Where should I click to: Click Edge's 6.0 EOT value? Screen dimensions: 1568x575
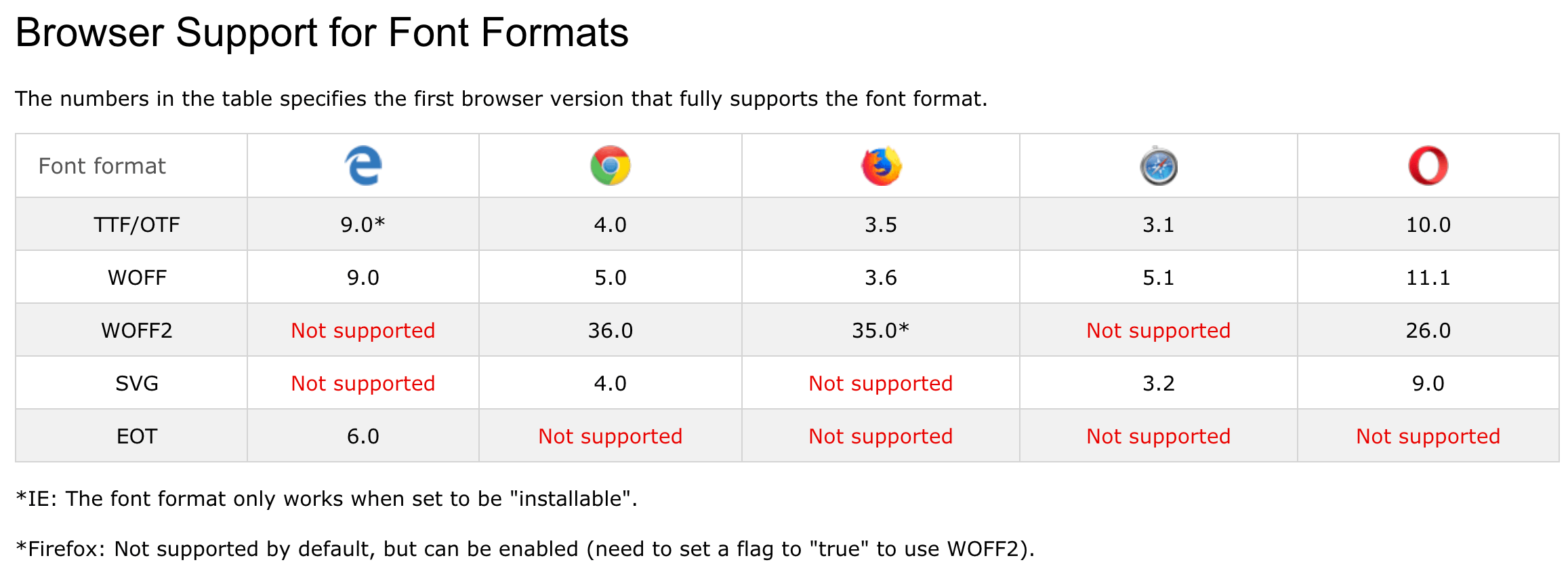point(363,436)
